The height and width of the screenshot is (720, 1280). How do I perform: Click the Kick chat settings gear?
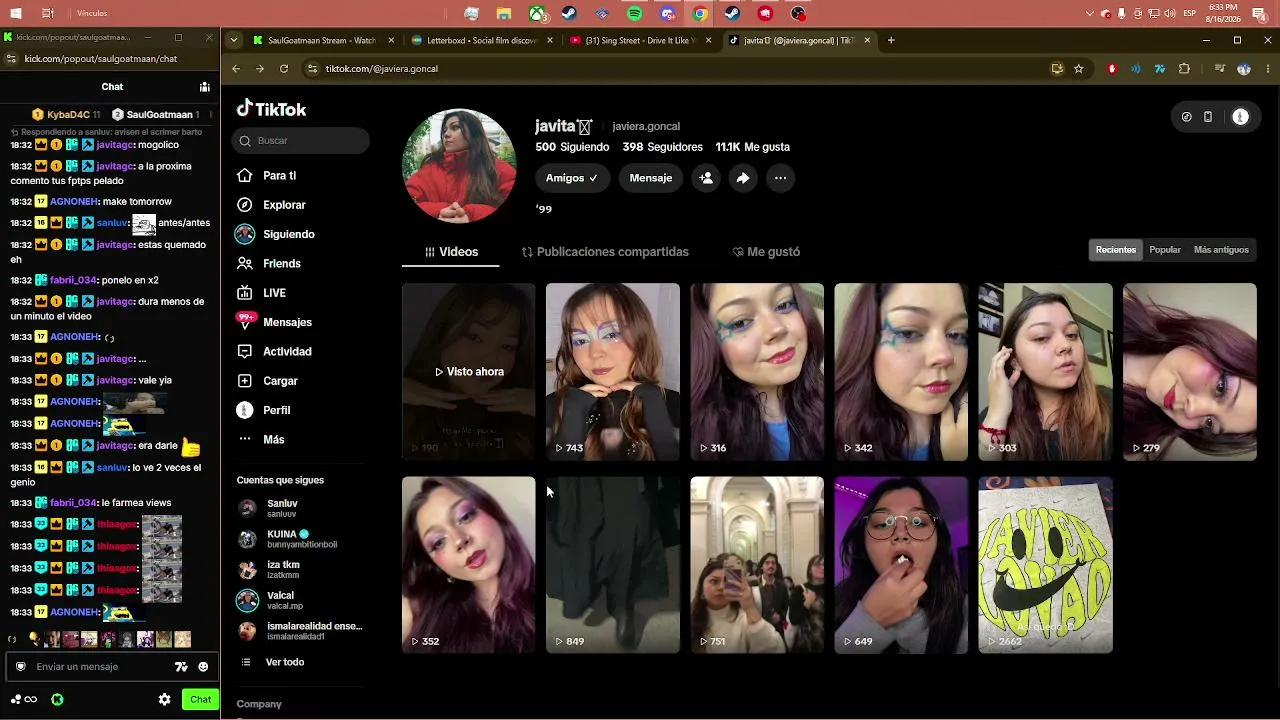point(164,700)
